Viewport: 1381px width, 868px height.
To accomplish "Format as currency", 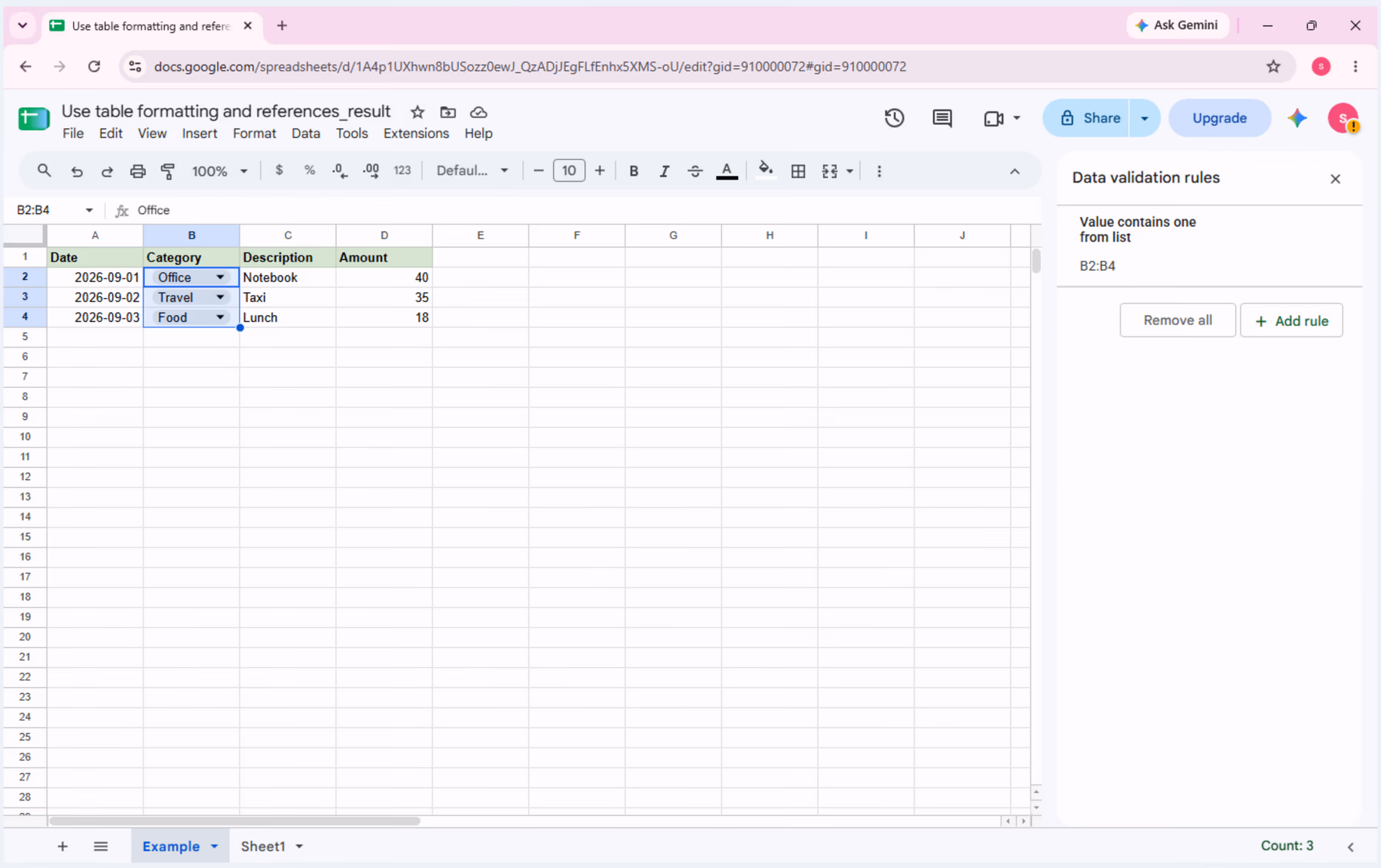I will point(279,170).
